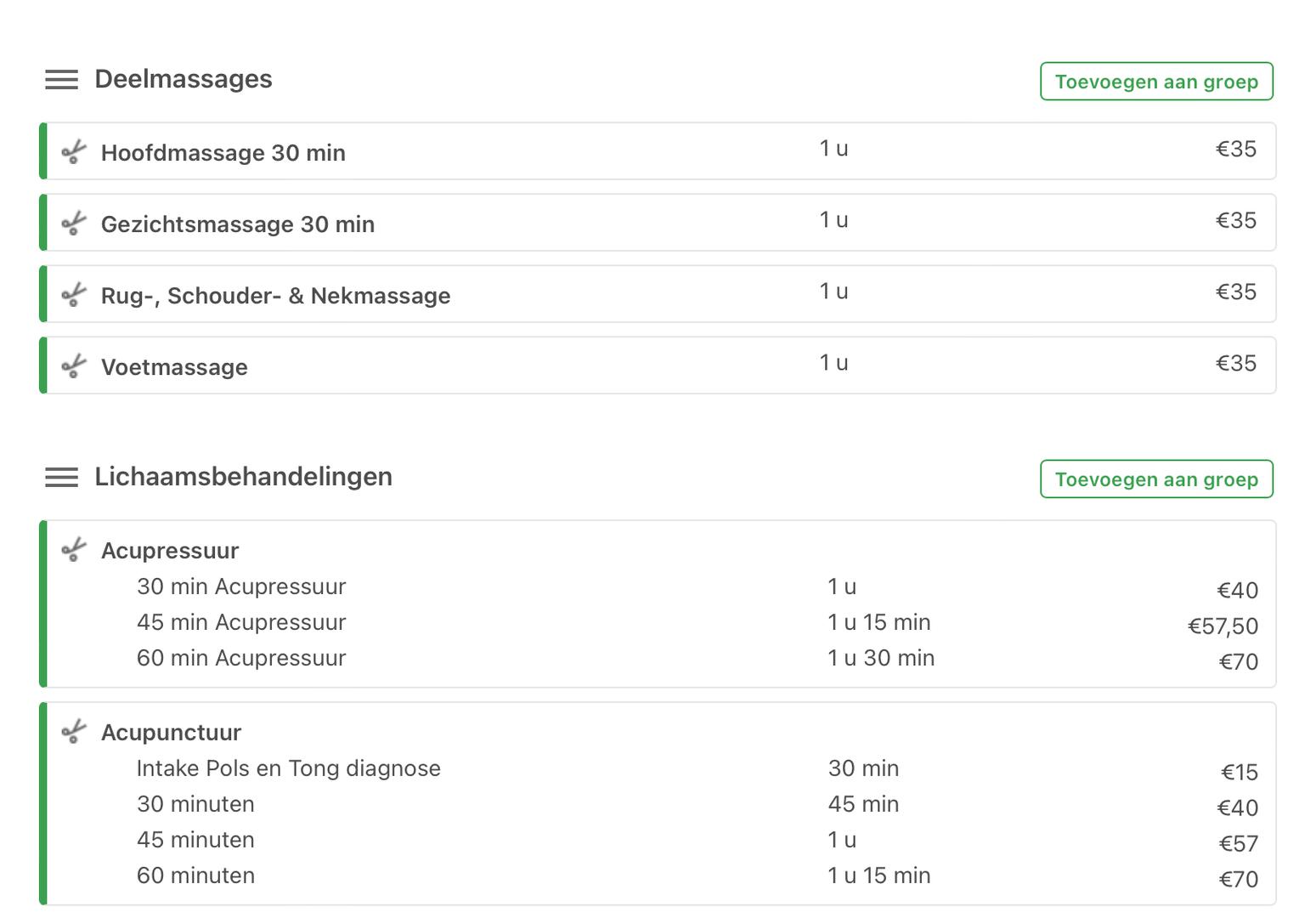Screen dimensions: 1316x918
Task: Select the 60 minuten Acupunctuur variant
Action: coord(697,876)
